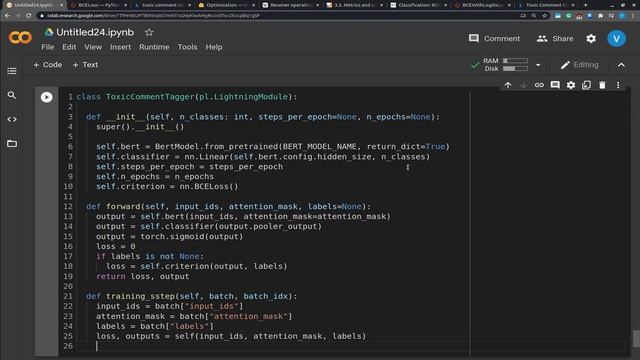Run the ToxicCommentTagger code cell

coord(47,97)
